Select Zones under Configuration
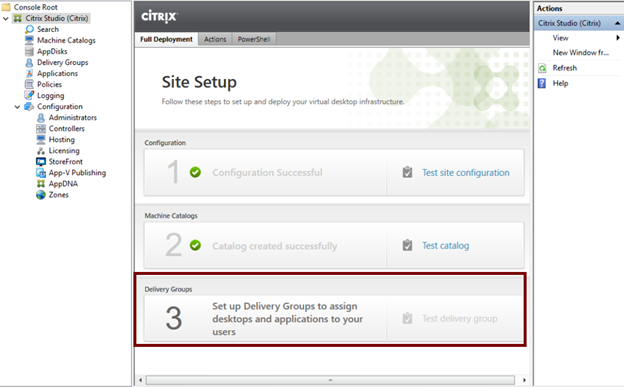Image resolution: width=624 pixels, height=387 pixels. tap(58, 195)
